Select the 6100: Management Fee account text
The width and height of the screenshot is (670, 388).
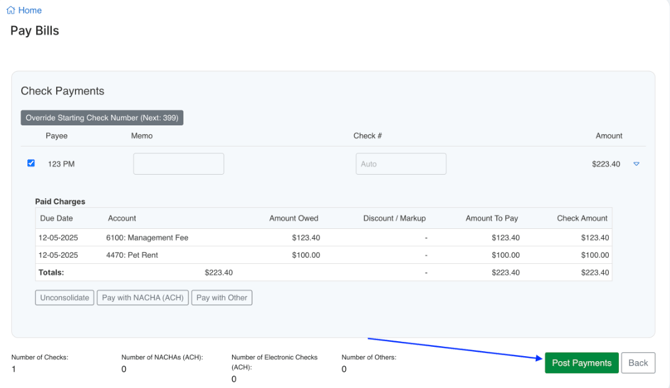[147, 238]
